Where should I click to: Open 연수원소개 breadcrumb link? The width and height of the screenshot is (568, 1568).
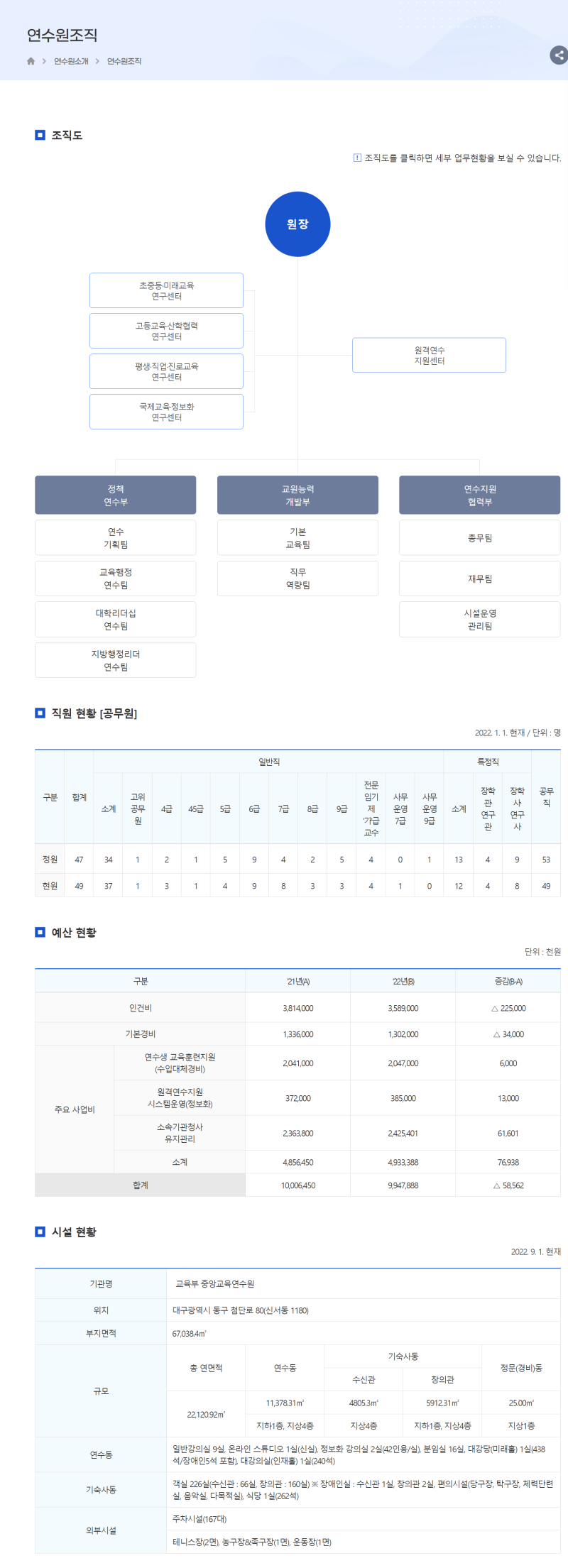(71, 61)
